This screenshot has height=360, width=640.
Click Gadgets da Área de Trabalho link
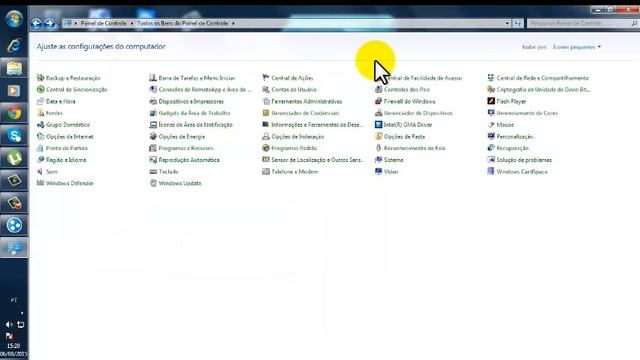coord(195,113)
